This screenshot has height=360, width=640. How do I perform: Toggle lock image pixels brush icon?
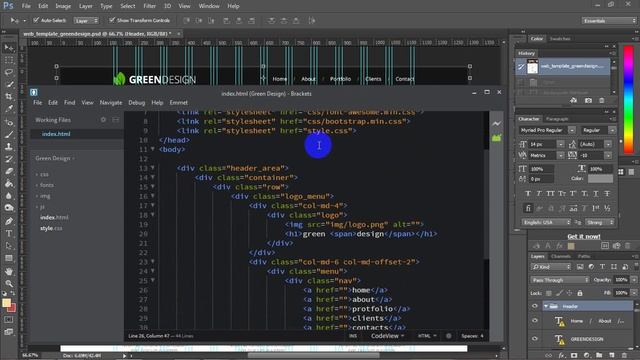(559, 293)
